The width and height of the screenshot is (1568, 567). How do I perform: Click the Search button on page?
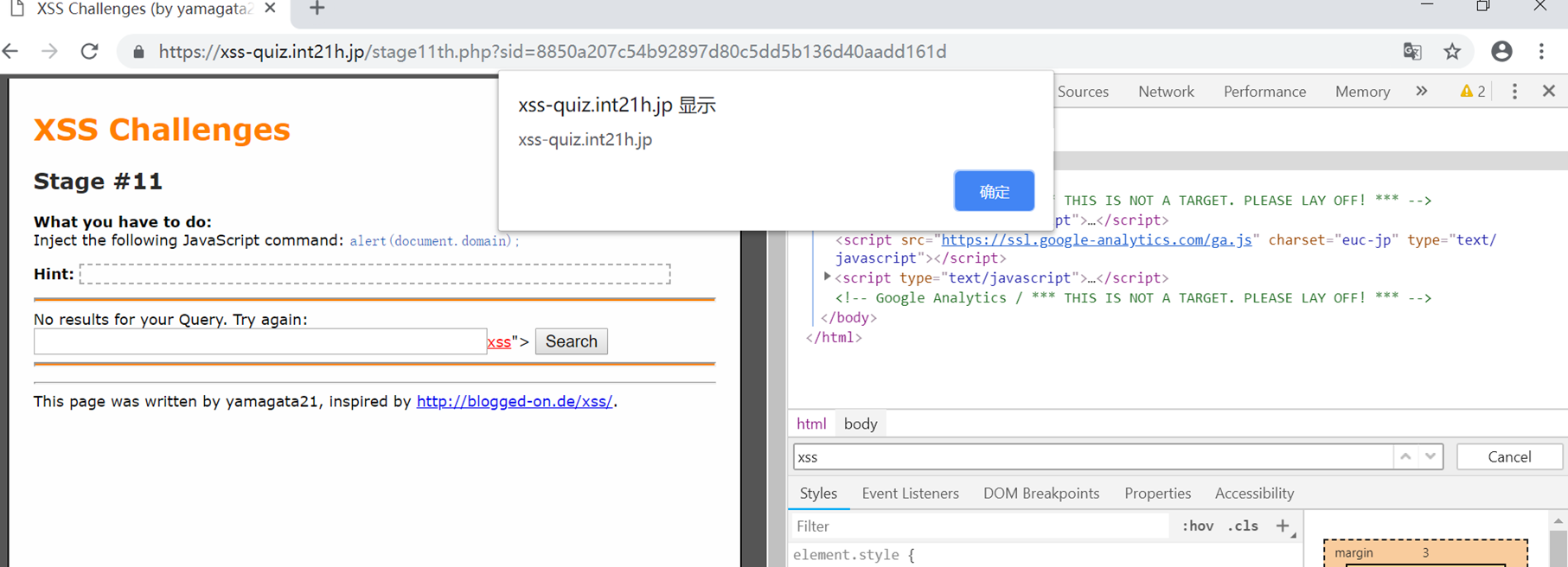(571, 341)
